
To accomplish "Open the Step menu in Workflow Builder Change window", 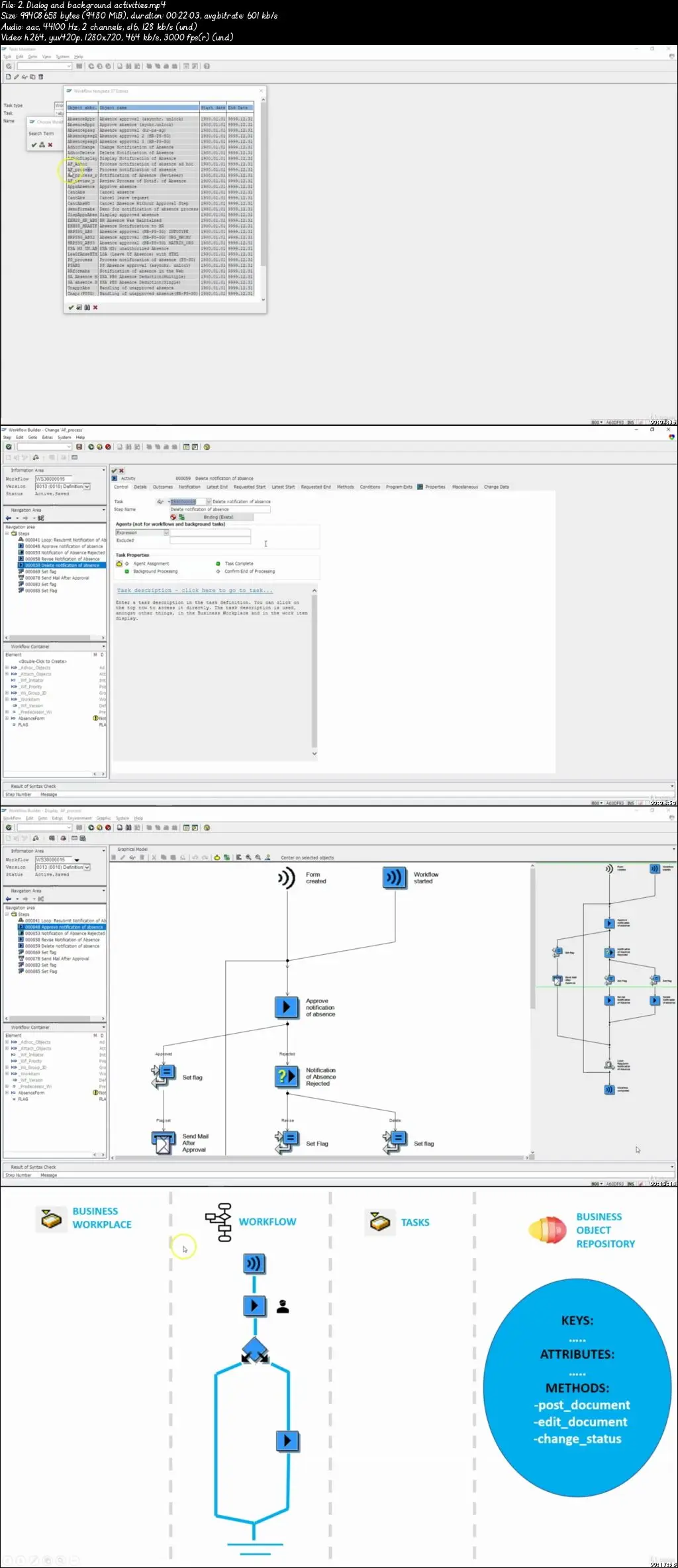I will [x=7, y=437].
